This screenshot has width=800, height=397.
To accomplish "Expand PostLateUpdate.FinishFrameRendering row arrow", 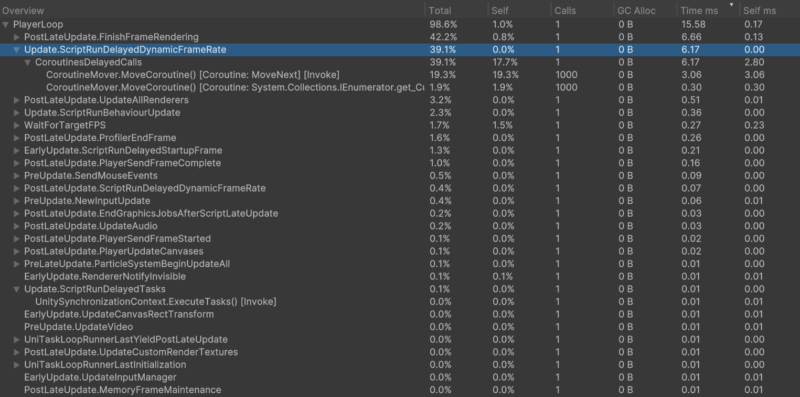I will 16,37.
